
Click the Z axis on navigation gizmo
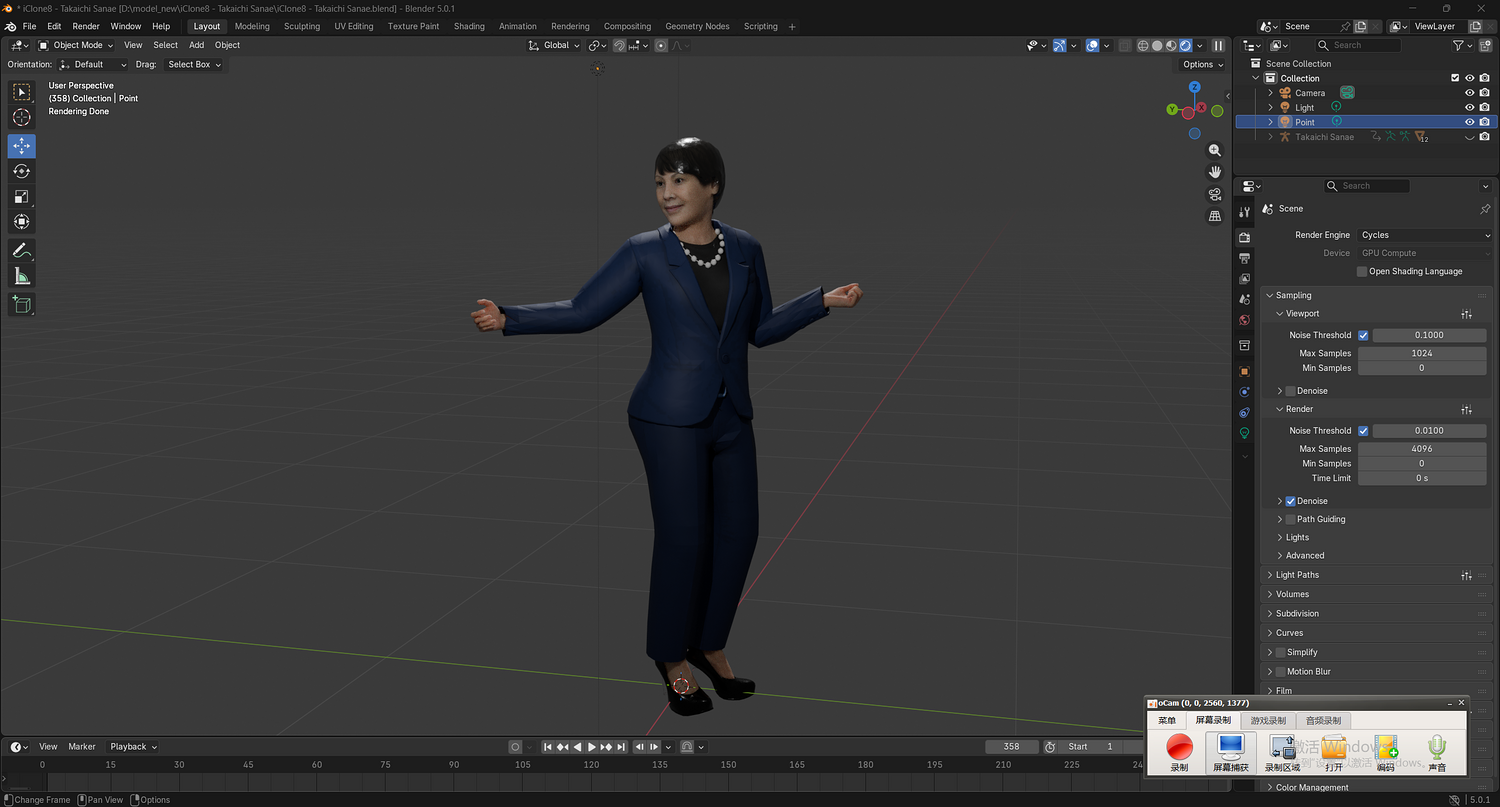coord(1194,87)
